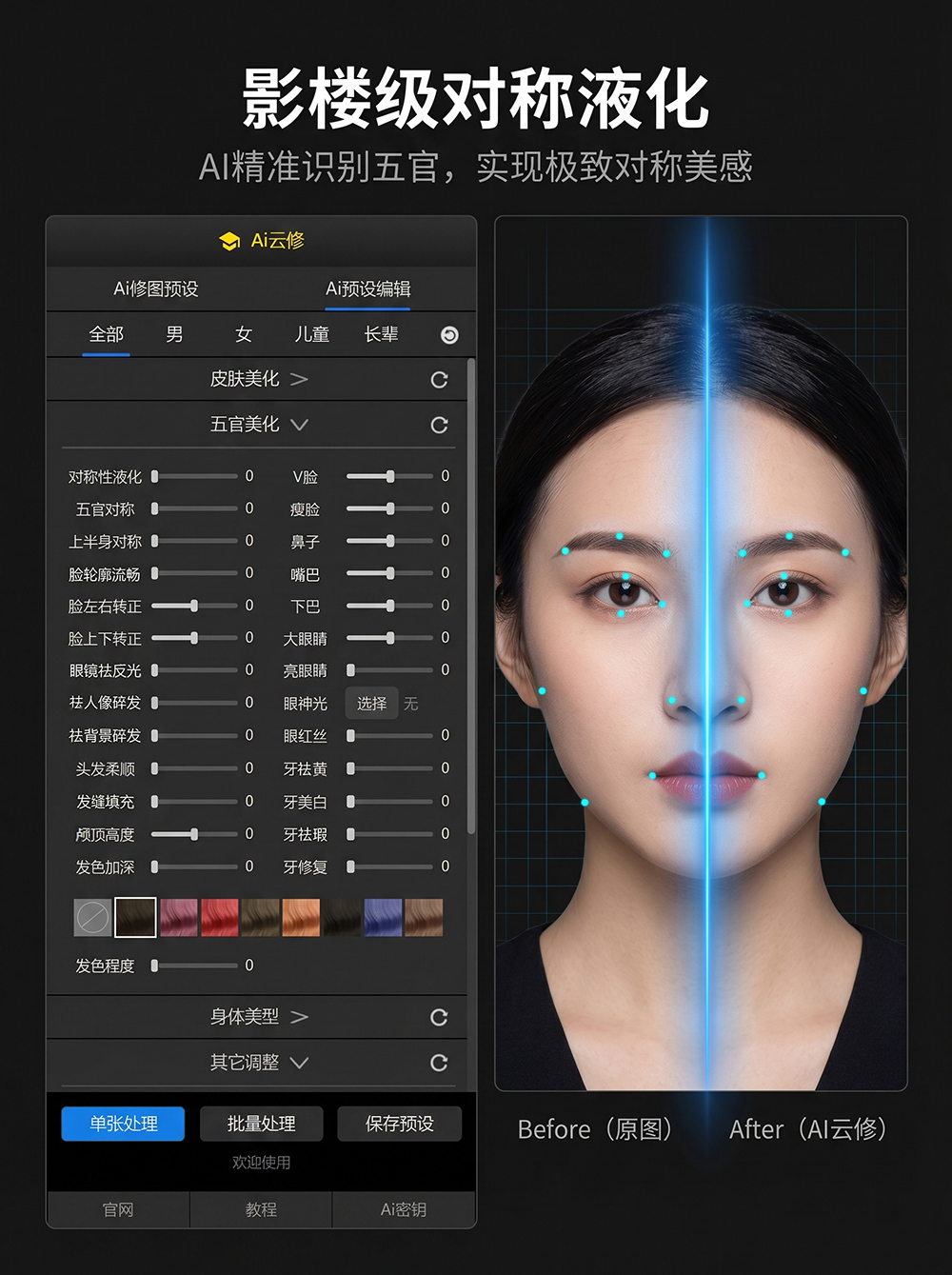Click the 嘴巴 slider handle
Viewport: 952px width, 1275px height.
(x=390, y=573)
